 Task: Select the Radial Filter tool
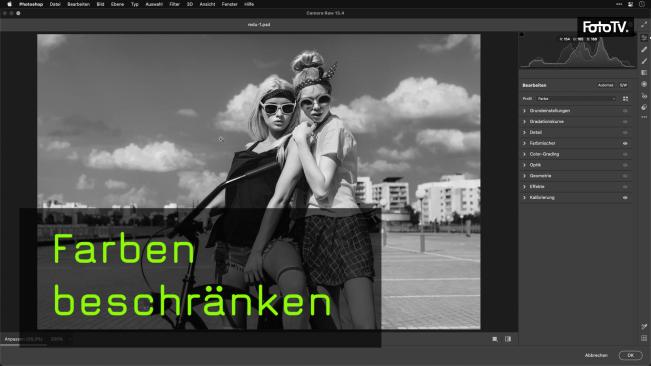(644, 84)
